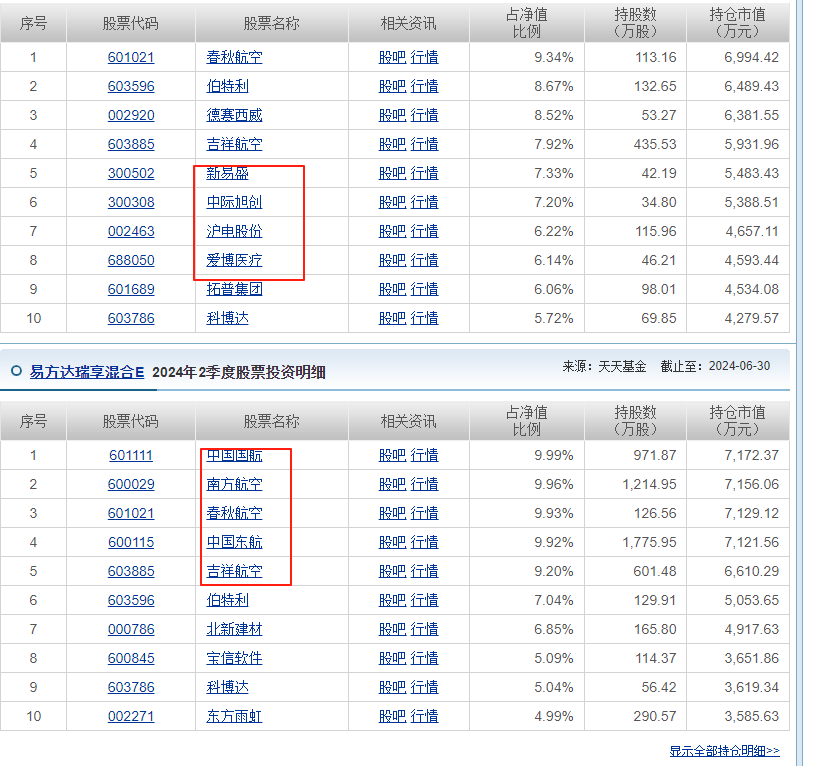The height and width of the screenshot is (766, 816).
Task: Open stock code 600115
Action: tap(131, 543)
